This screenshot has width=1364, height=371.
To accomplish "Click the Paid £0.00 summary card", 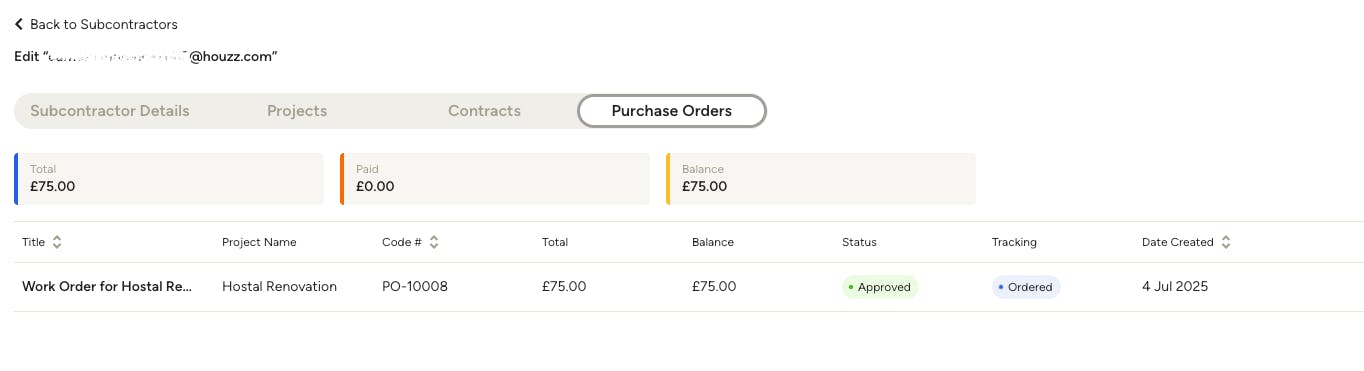I will click(495, 179).
